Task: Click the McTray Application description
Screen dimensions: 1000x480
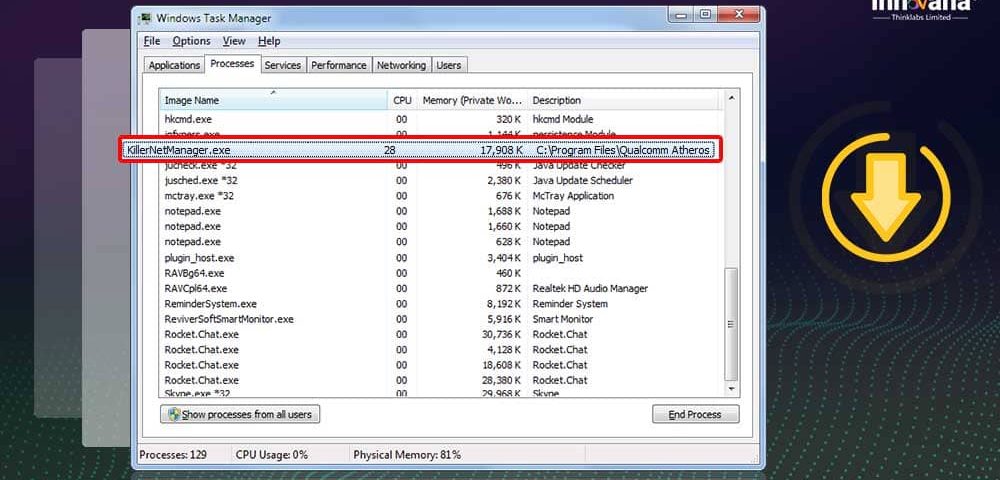Action: (x=573, y=196)
